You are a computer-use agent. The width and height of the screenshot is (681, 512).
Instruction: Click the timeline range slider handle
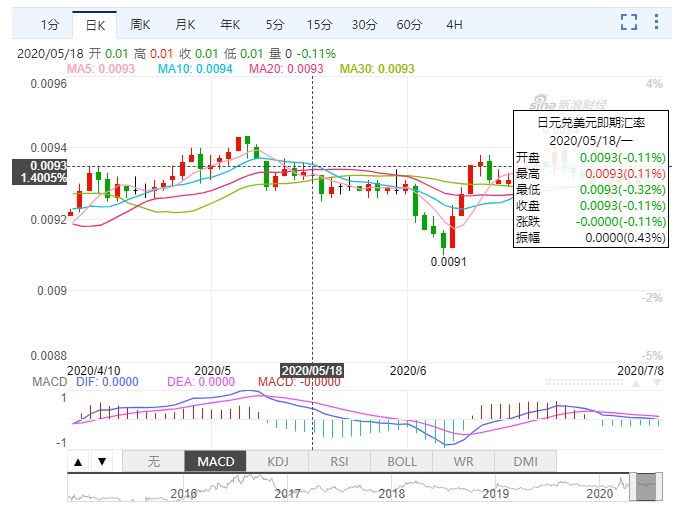click(646, 487)
